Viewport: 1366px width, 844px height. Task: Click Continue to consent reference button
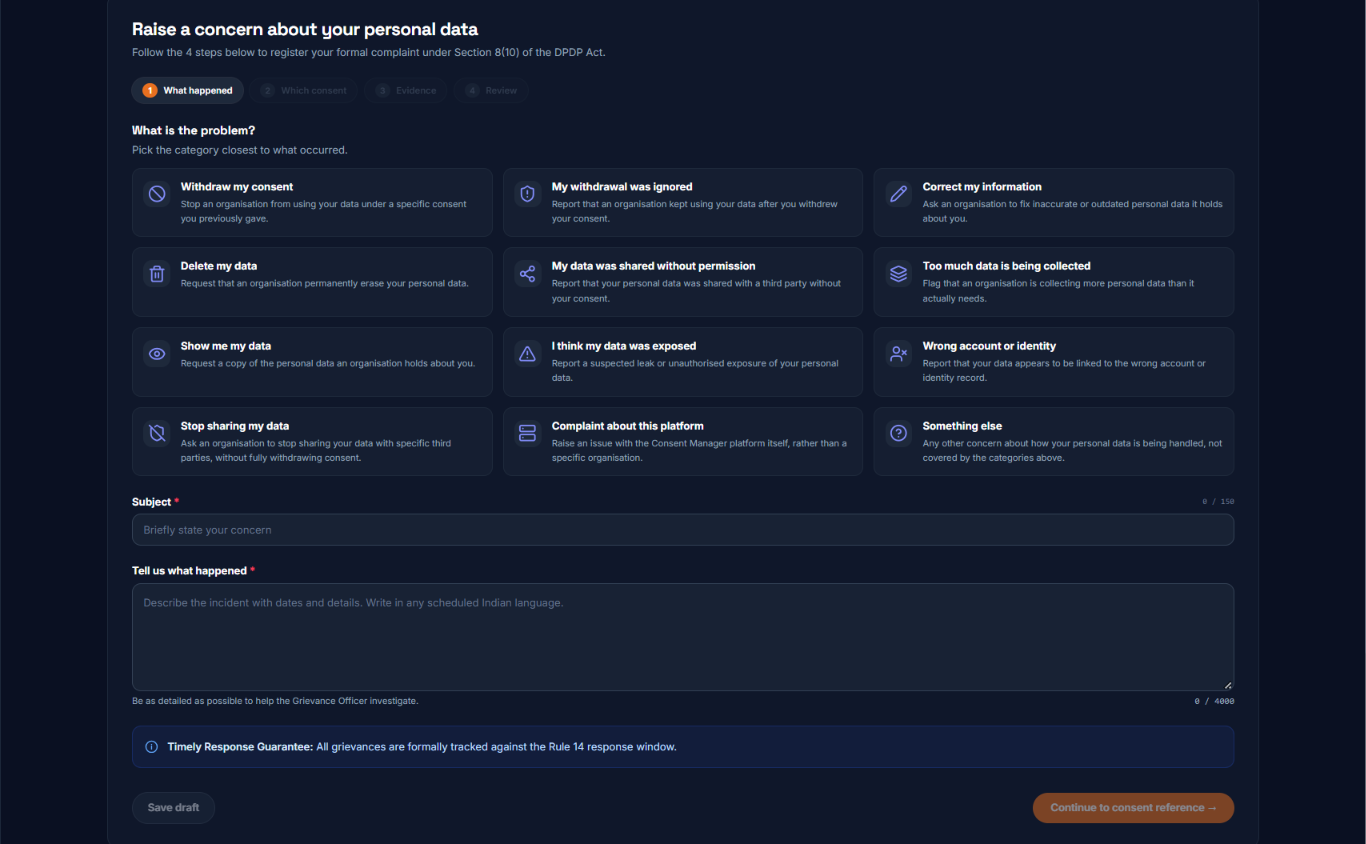(1133, 808)
